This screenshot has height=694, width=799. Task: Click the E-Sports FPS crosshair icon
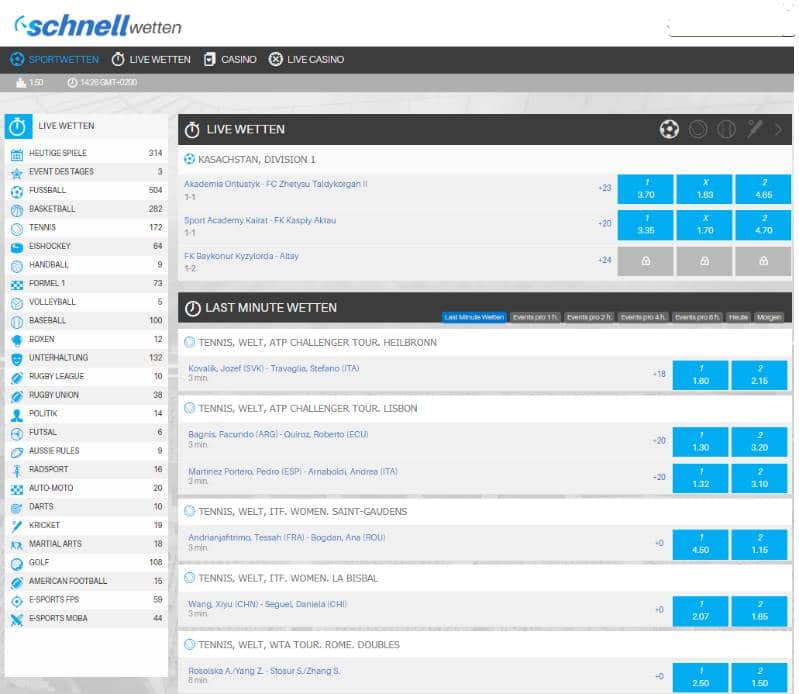(x=17, y=601)
